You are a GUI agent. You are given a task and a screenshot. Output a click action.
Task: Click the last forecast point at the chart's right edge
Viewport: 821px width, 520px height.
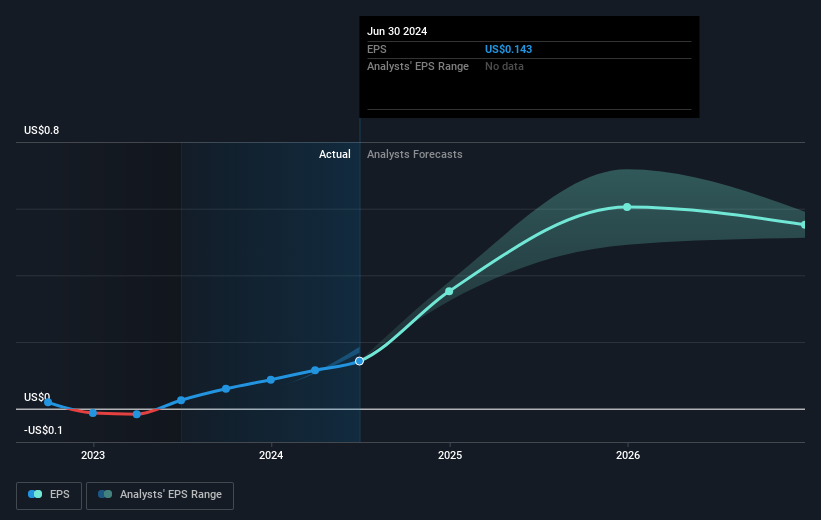[804, 225]
